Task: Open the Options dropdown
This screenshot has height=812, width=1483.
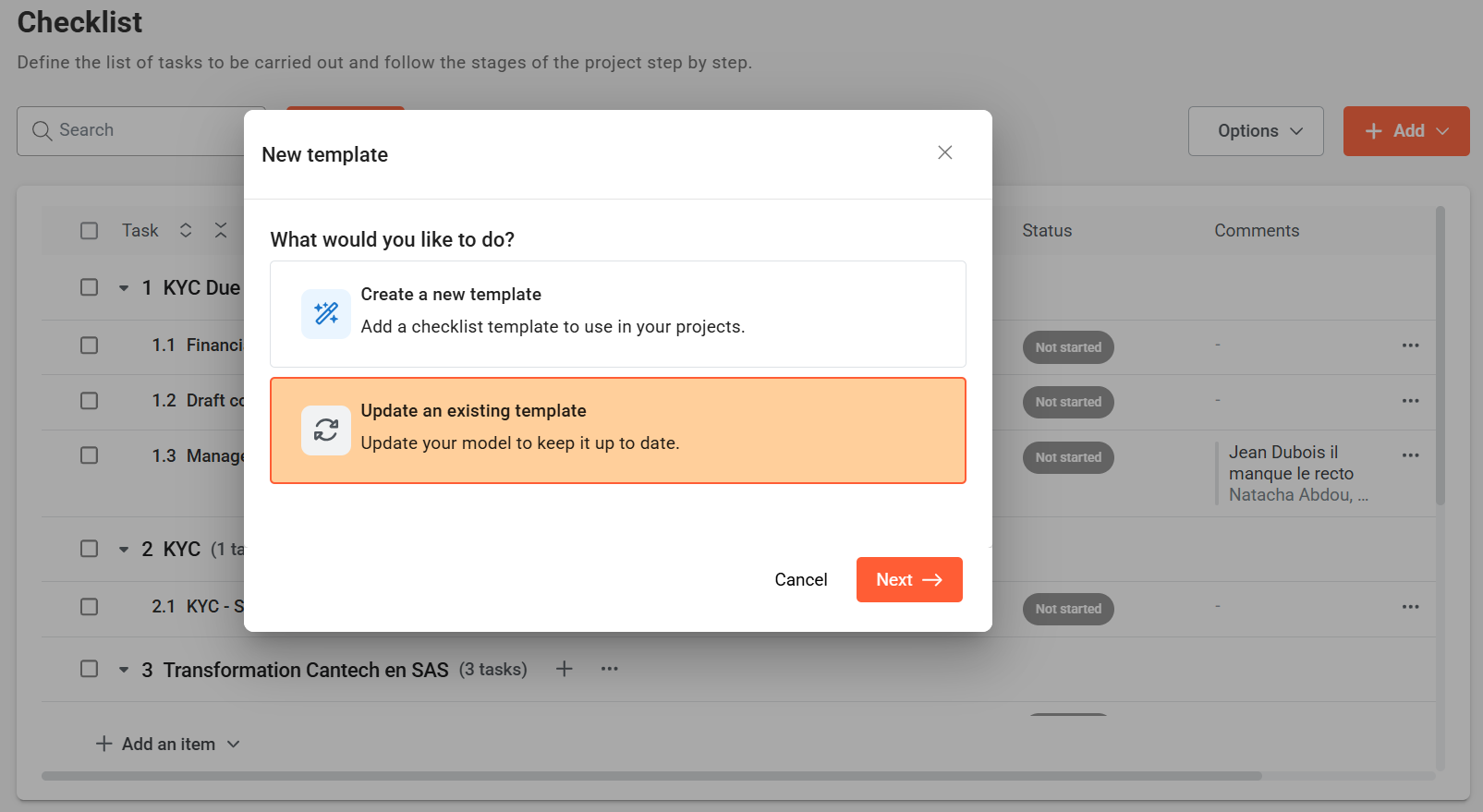Action: (1255, 131)
